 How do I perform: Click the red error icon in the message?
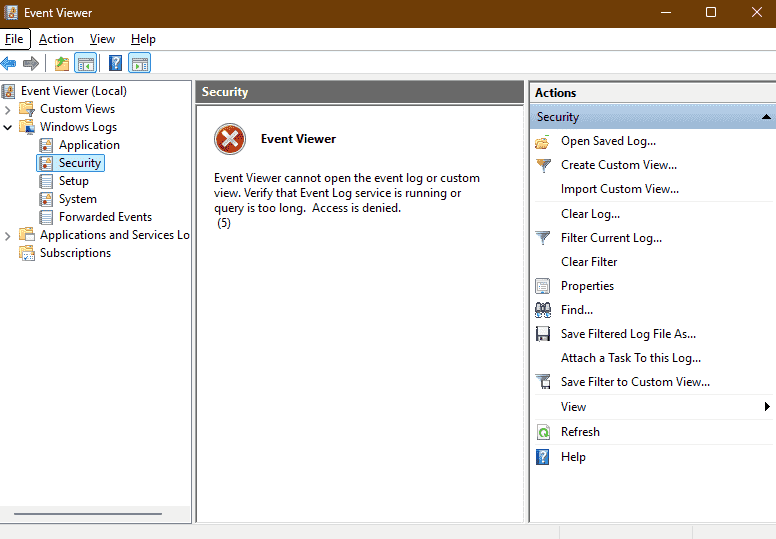click(230, 139)
